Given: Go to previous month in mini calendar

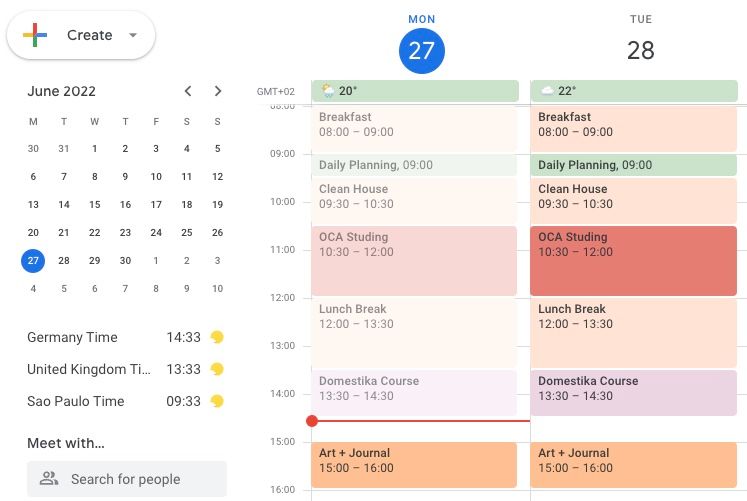Looking at the screenshot, I should pos(187,91).
